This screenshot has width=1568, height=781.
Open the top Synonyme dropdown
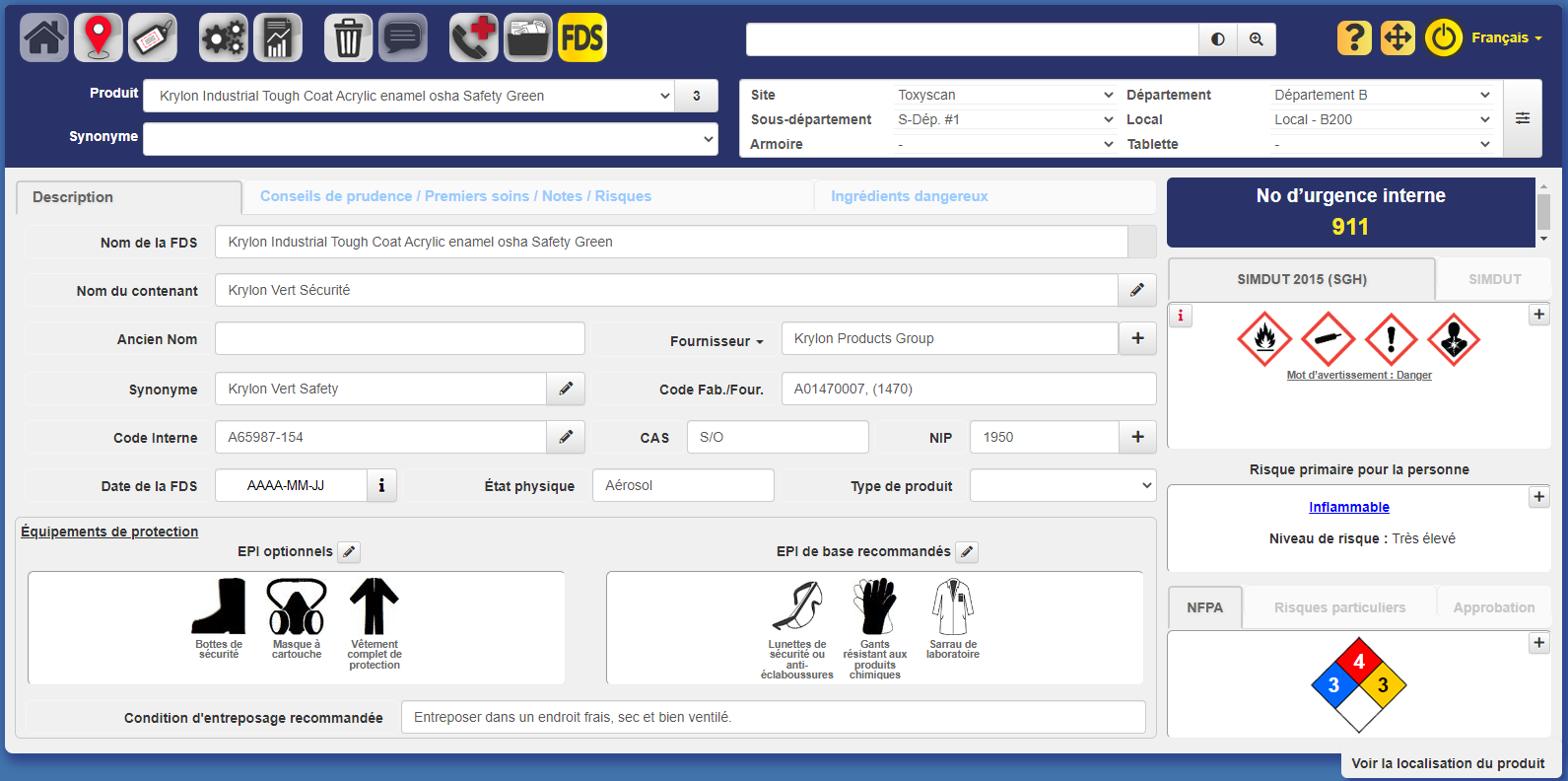pyautogui.click(x=431, y=139)
